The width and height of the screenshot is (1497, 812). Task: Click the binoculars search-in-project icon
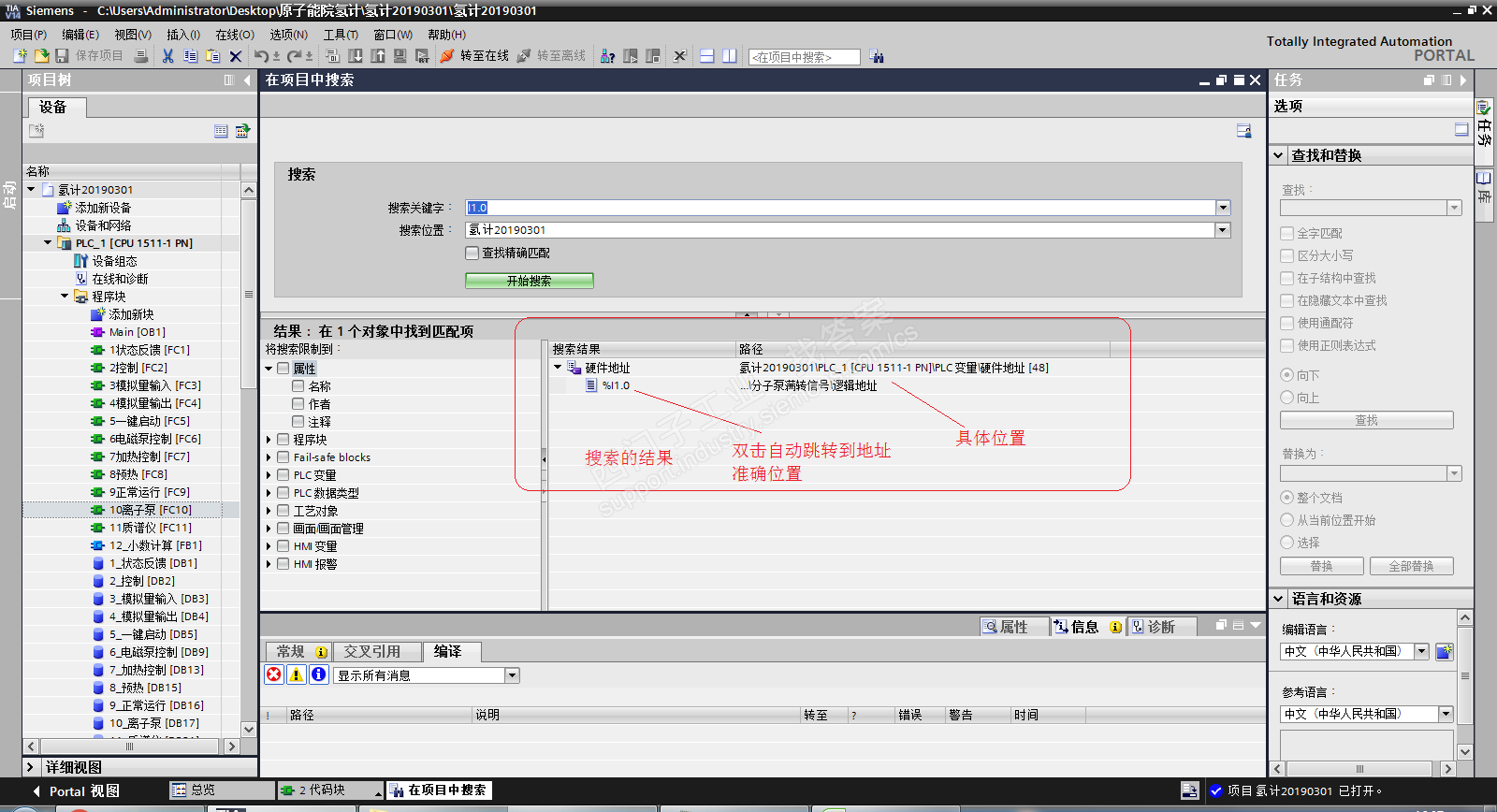877,56
